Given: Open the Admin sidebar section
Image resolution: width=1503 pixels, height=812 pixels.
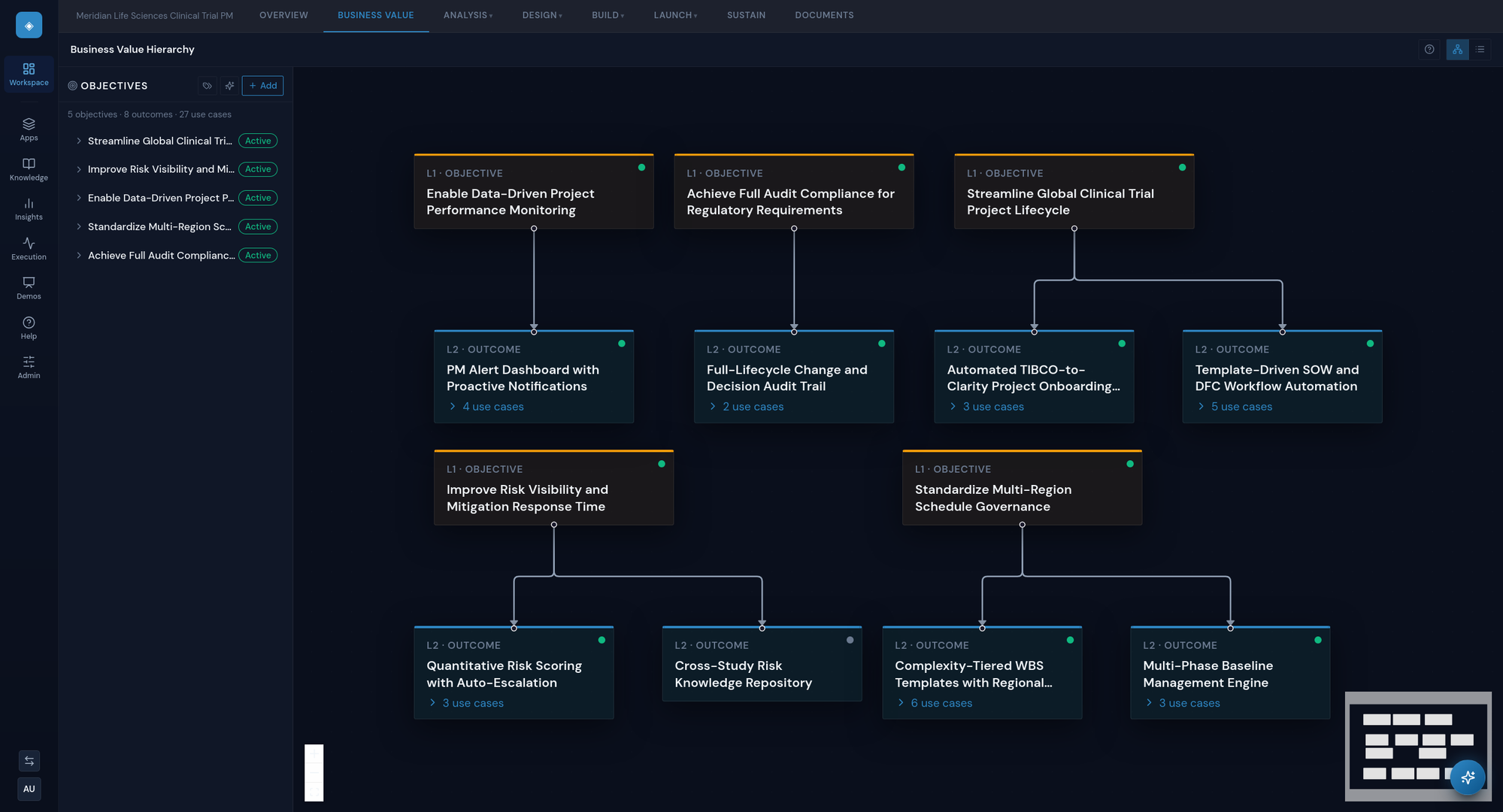Looking at the screenshot, I should click(29, 367).
